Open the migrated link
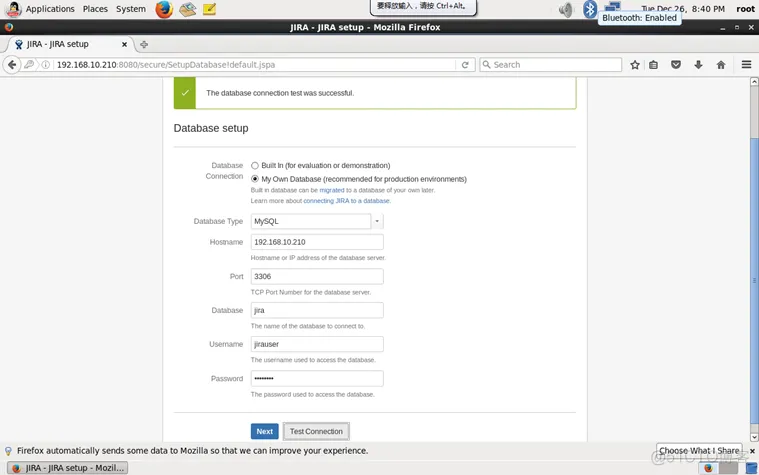This screenshot has width=759, height=475. coord(332,190)
